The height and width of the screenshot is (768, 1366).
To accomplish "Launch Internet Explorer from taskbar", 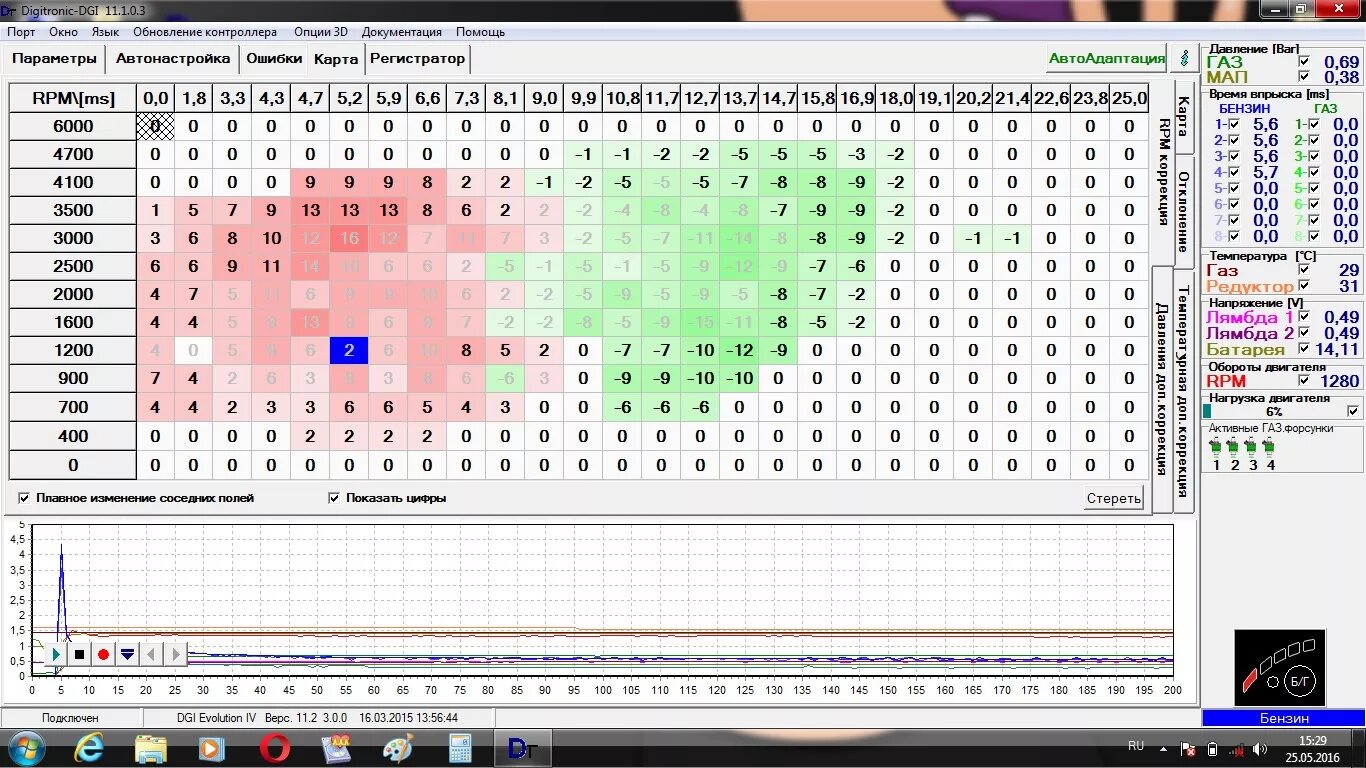I will click(88, 748).
